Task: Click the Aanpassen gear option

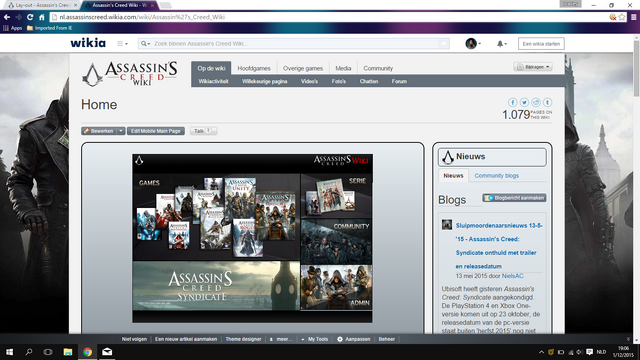Action: coord(354,339)
